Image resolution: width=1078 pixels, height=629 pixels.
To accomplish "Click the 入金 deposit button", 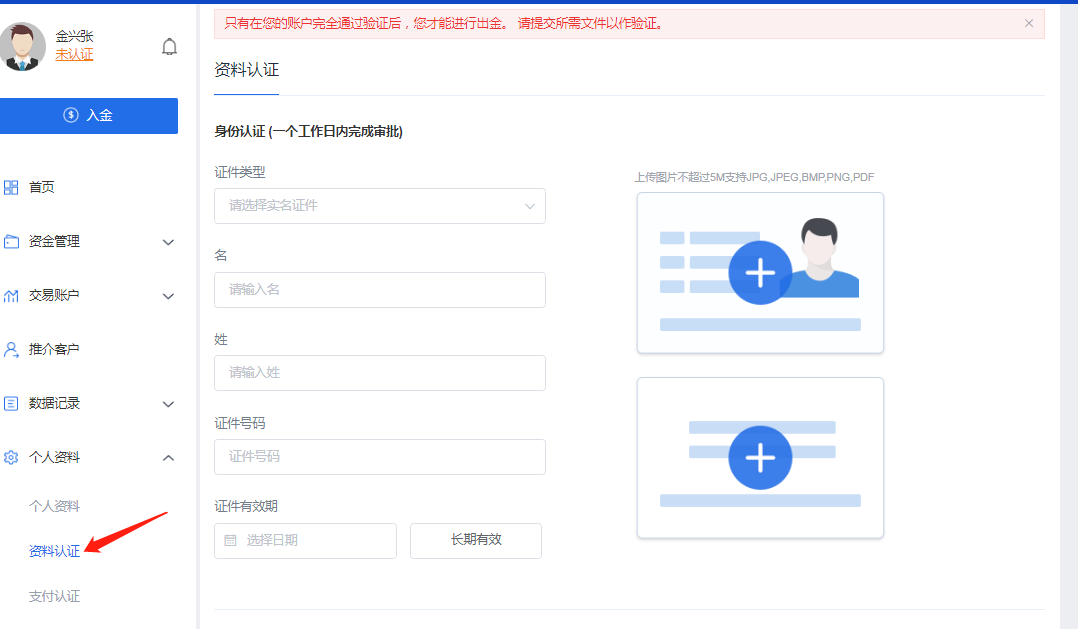I will [89, 115].
